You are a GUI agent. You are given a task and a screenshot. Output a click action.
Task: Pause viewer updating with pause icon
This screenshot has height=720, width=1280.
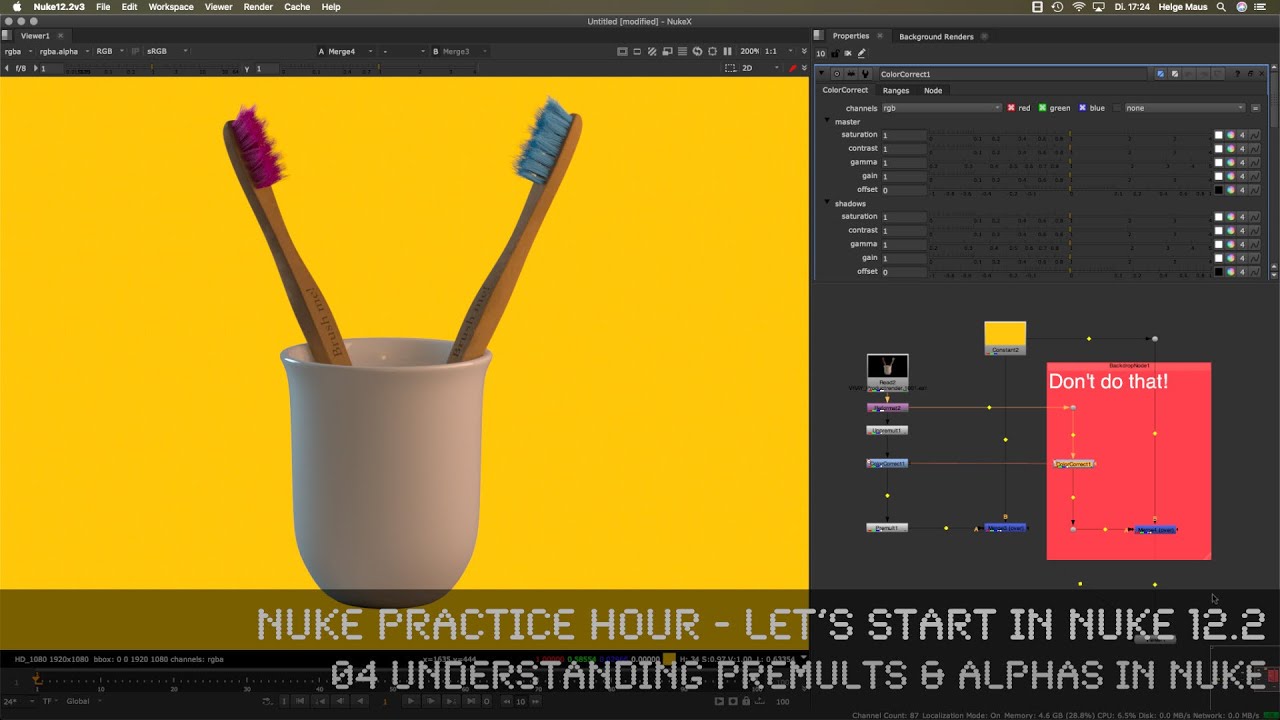pyautogui.click(x=727, y=51)
